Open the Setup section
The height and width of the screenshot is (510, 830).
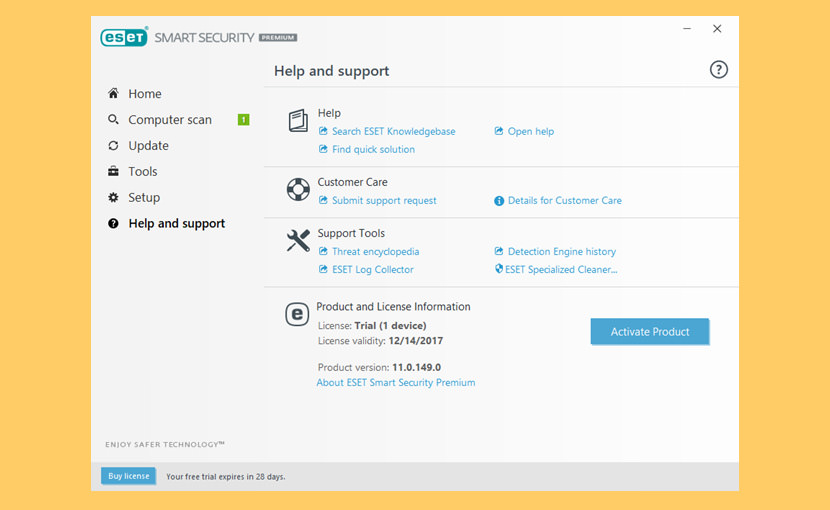pyautogui.click(x=144, y=198)
